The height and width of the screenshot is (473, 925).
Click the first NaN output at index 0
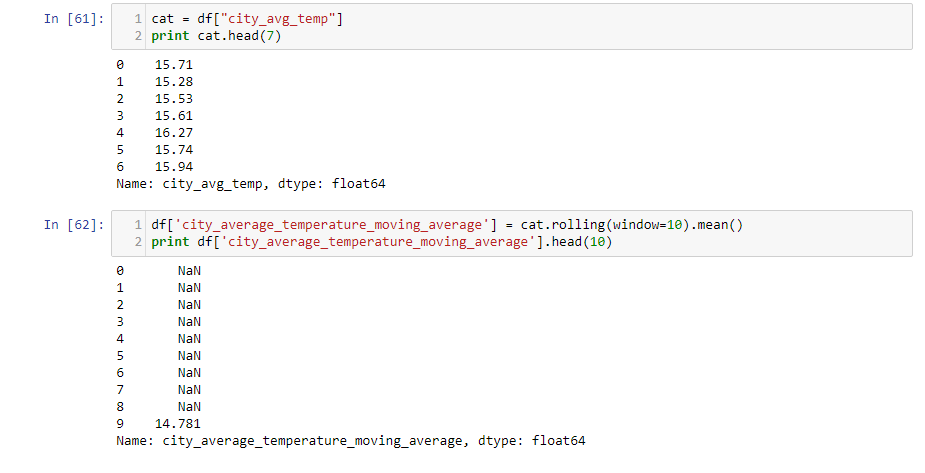coord(189,271)
